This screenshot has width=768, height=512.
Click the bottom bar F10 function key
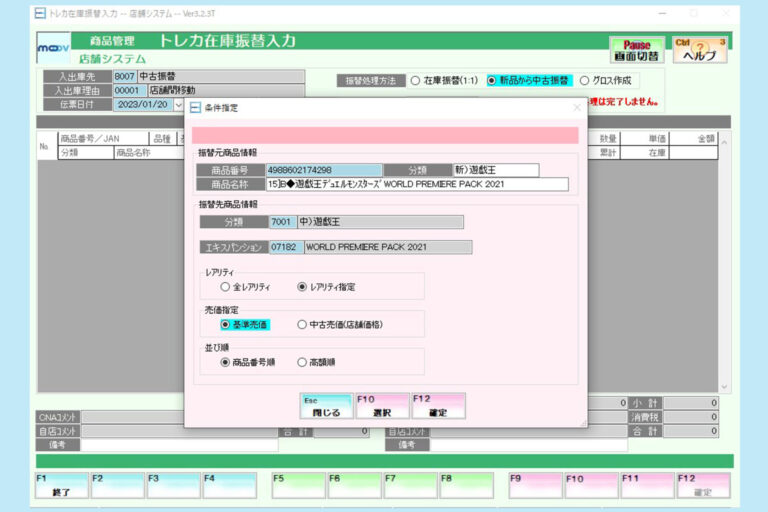point(591,485)
